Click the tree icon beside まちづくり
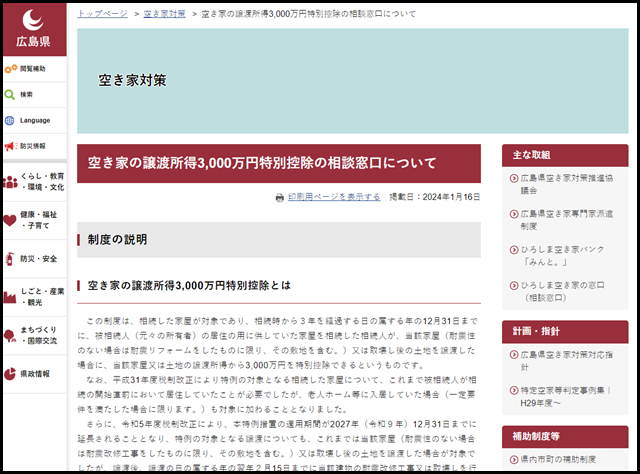This screenshot has height=474, width=640. pos(10,335)
